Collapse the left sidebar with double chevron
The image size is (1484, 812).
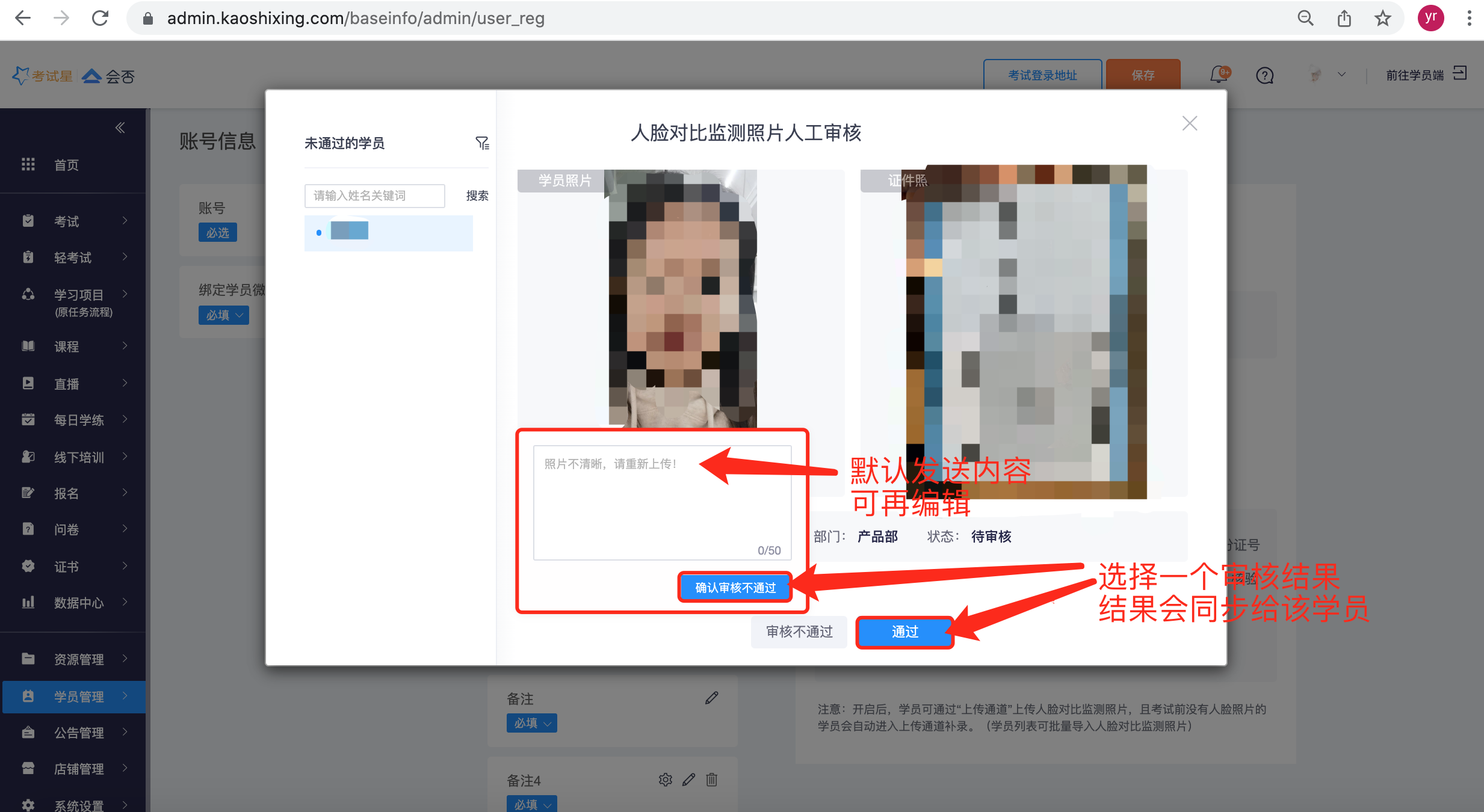pyautogui.click(x=120, y=128)
